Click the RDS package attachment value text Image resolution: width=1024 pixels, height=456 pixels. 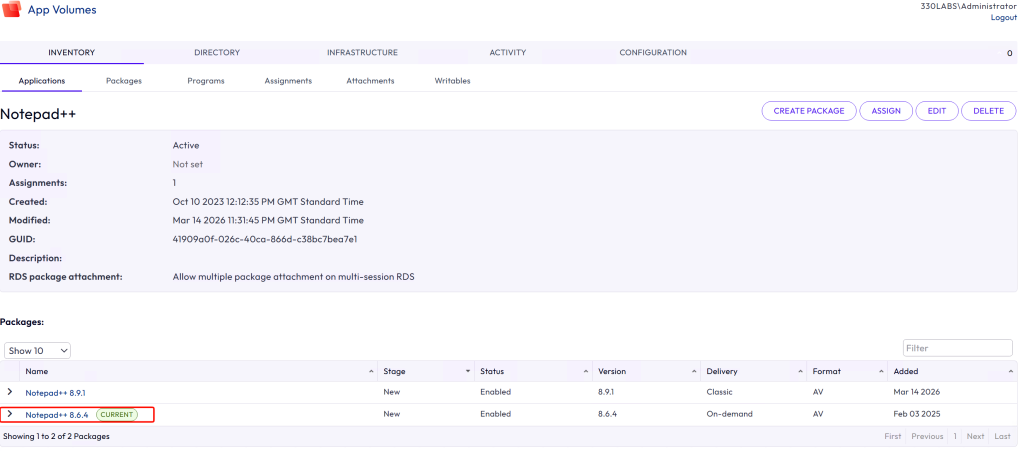[293, 277]
